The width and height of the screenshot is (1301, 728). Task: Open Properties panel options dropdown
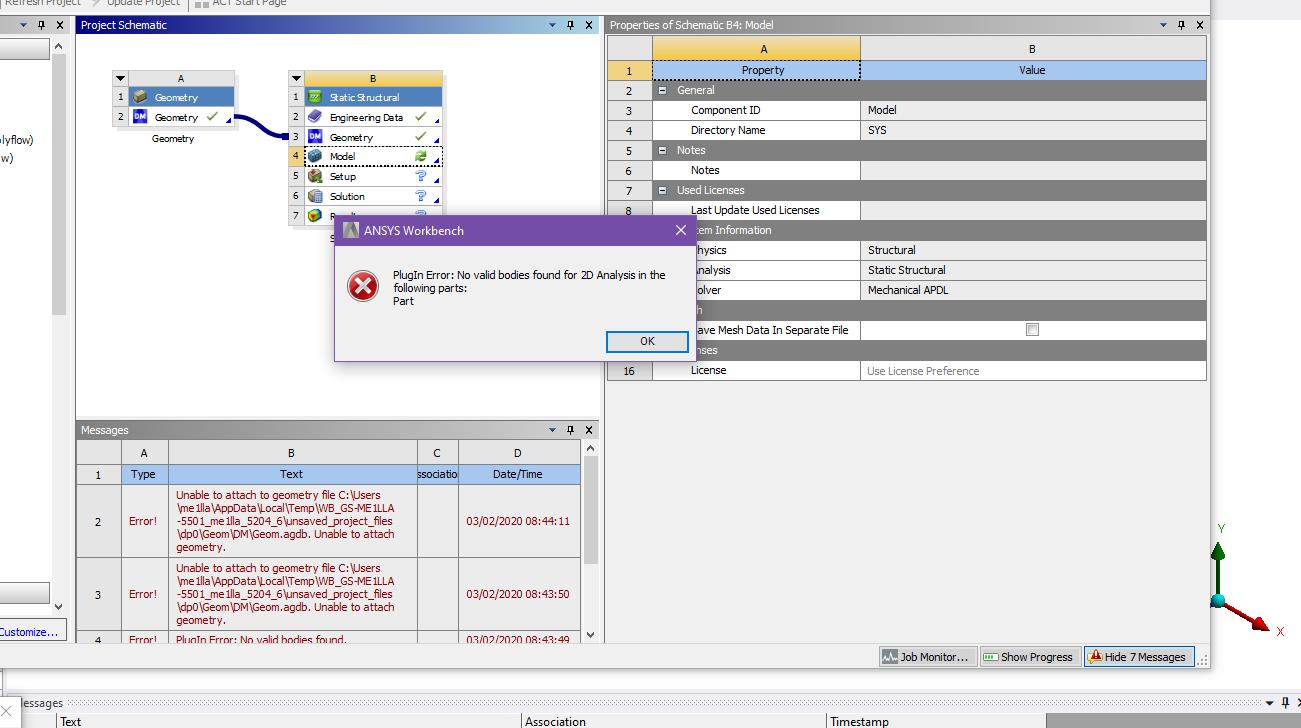coord(1163,25)
